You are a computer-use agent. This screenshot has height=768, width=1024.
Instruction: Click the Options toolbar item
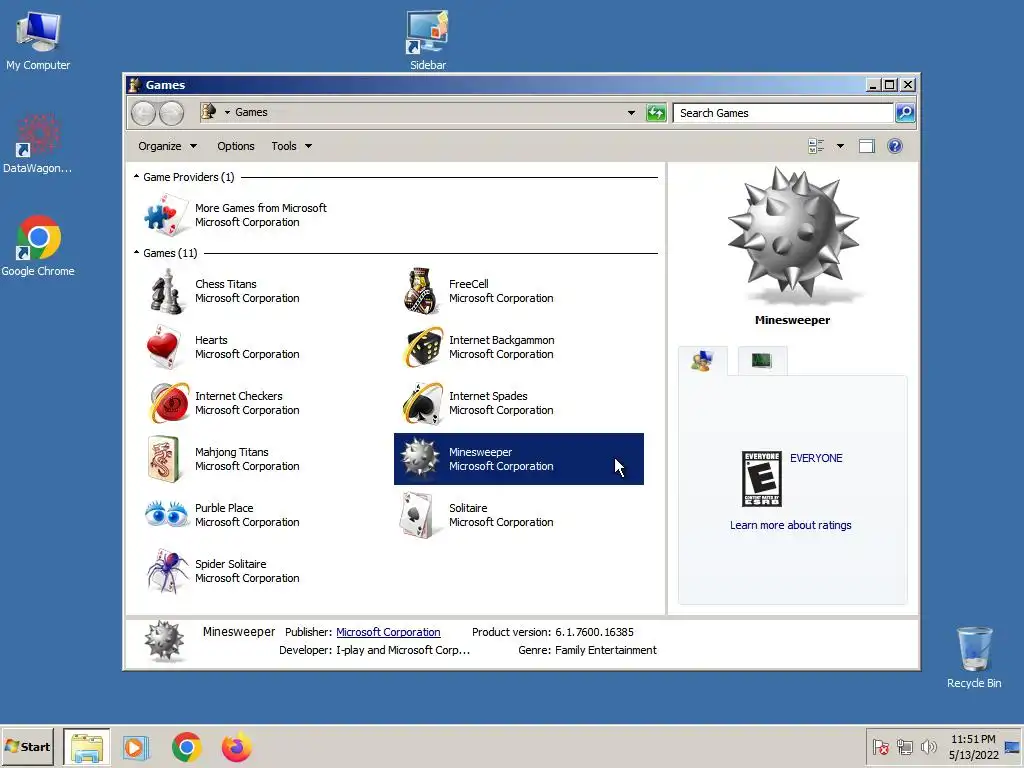click(236, 146)
